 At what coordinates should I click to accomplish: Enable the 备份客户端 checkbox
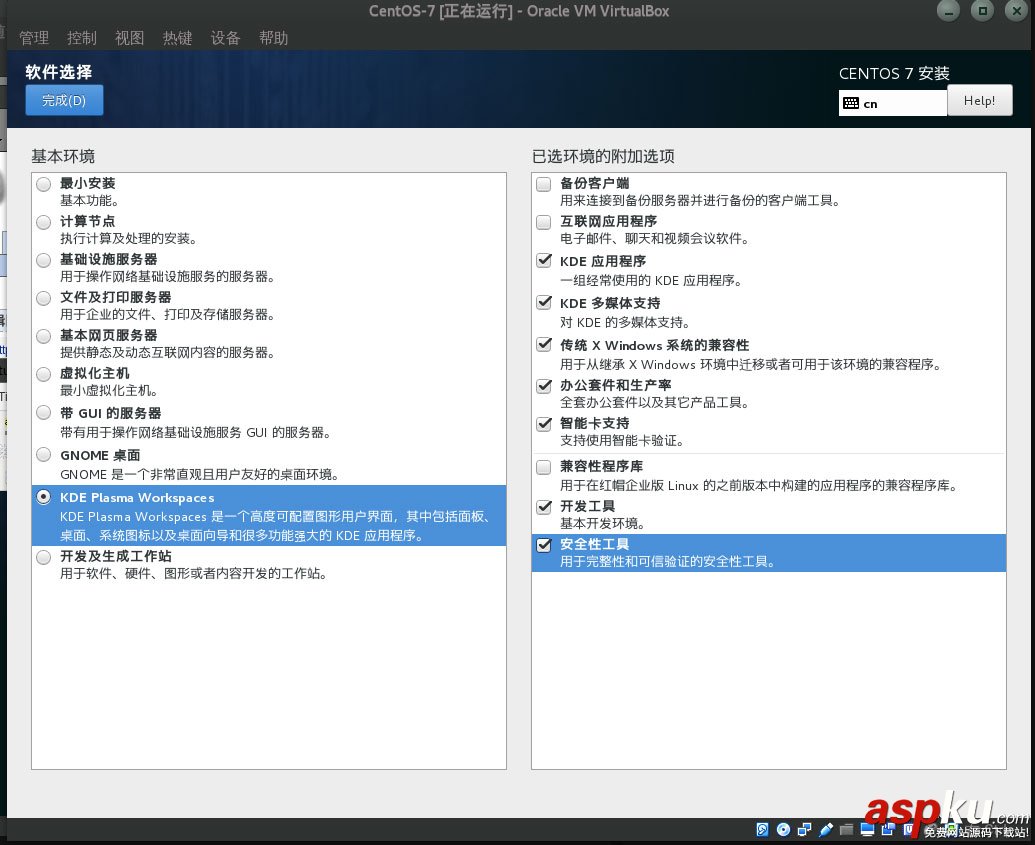tap(543, 183)
